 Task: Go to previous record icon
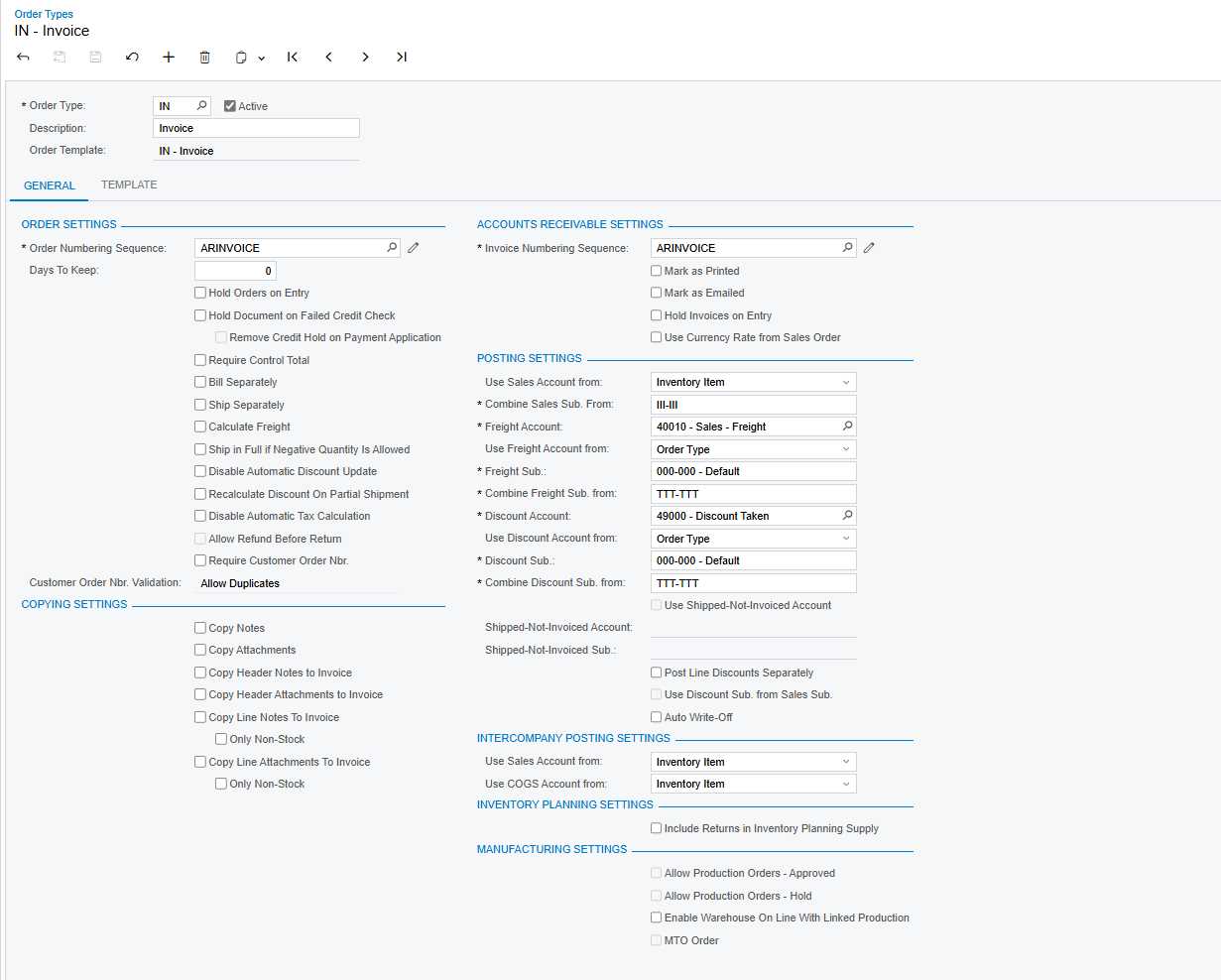[329, 58]
